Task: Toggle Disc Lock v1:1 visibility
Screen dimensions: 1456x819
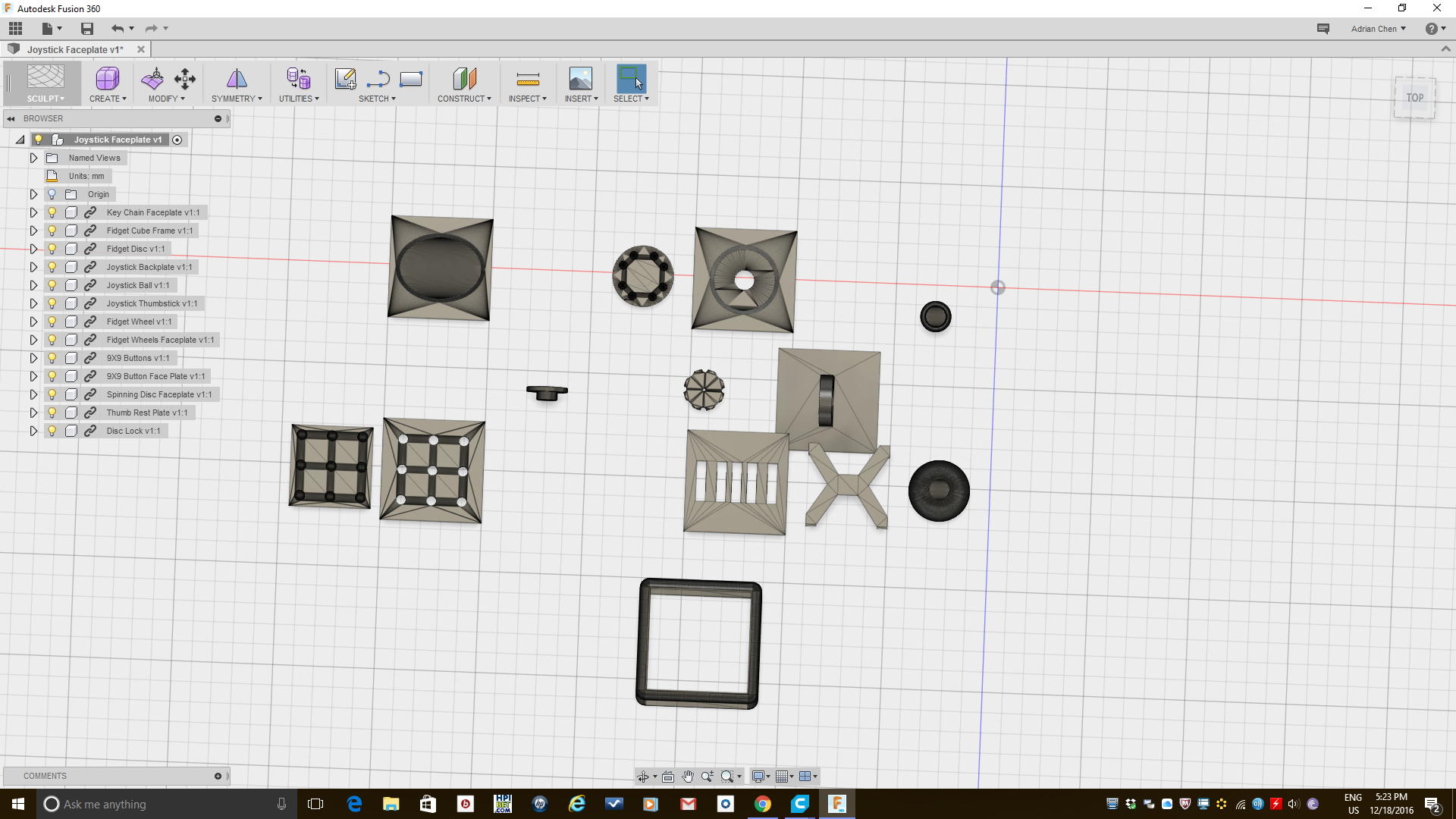Action: (52, 431)
